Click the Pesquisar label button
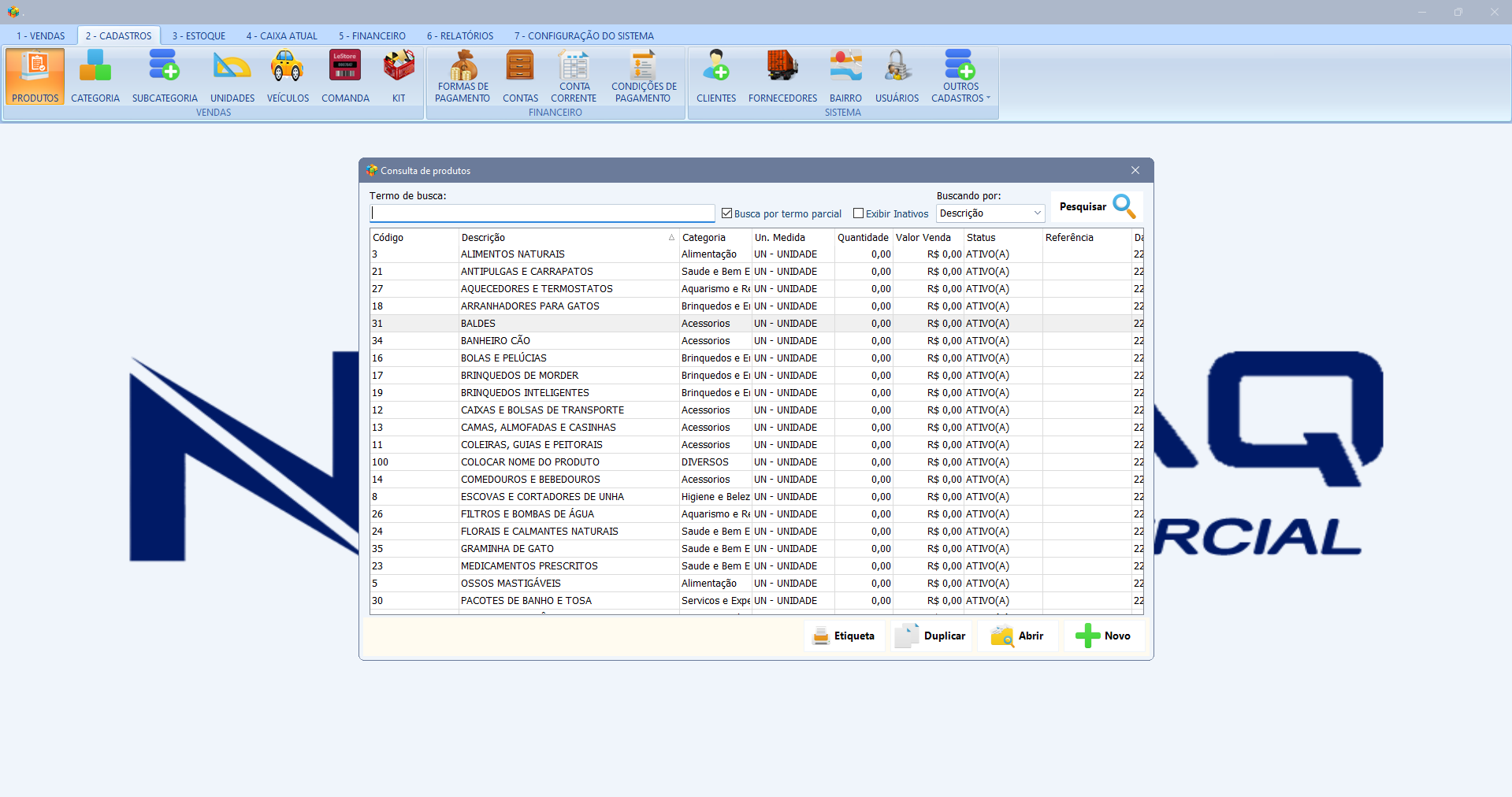This screenshot has height=797, width=1512. pyautogui.click(x=1083, y=206)
